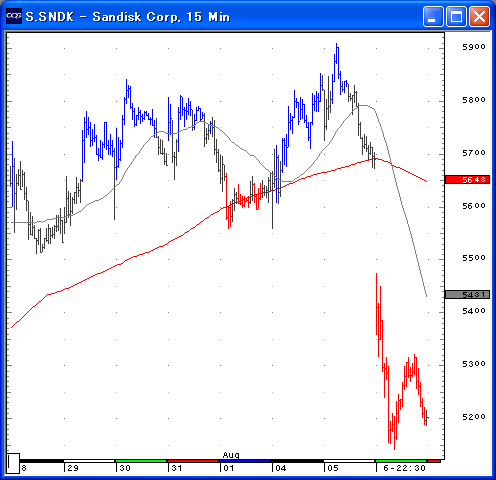
Task: Click the 5200 price scale label
Action: click(474, 417)
